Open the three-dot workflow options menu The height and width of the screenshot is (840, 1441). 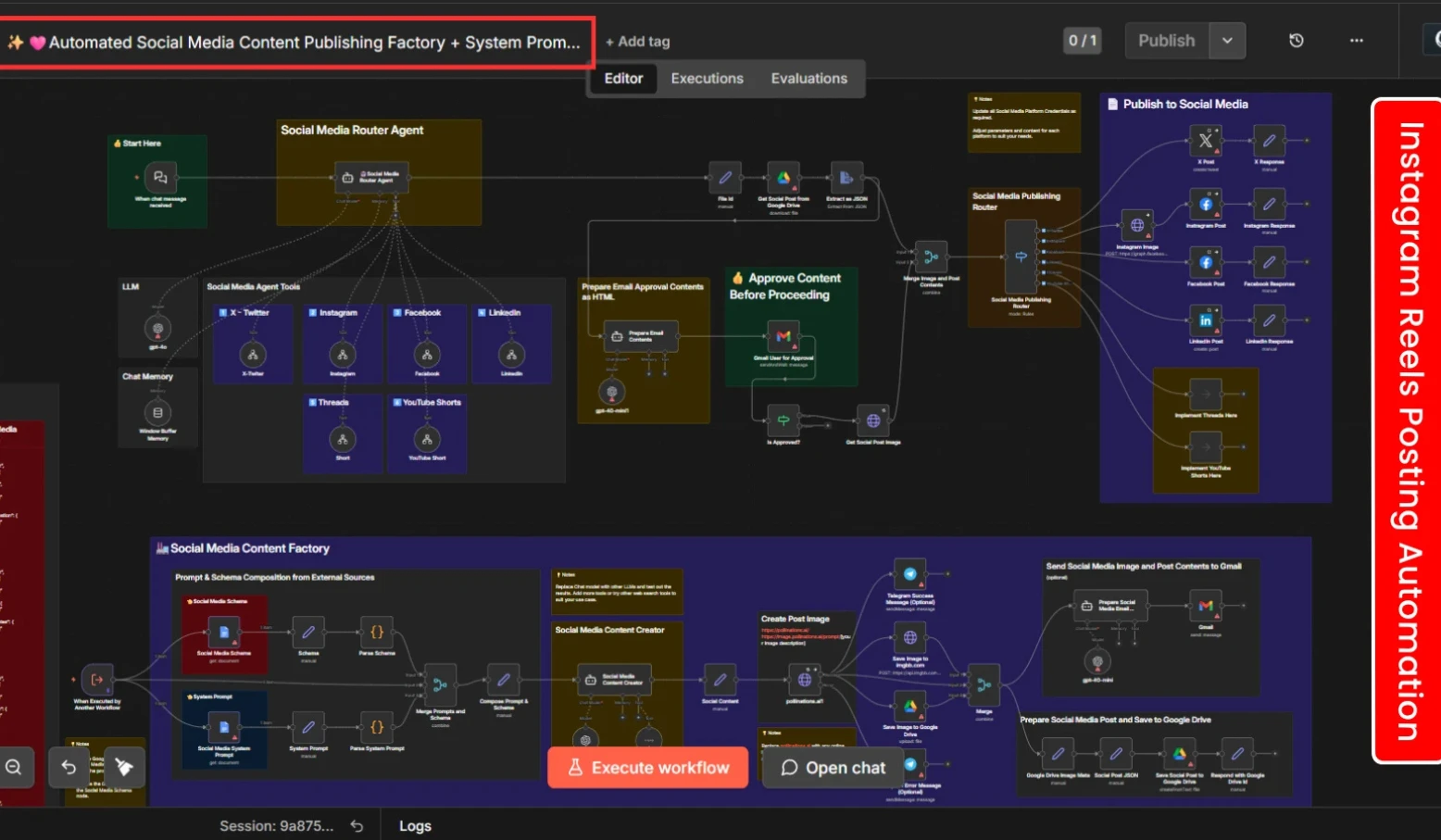coord(1356,41)
